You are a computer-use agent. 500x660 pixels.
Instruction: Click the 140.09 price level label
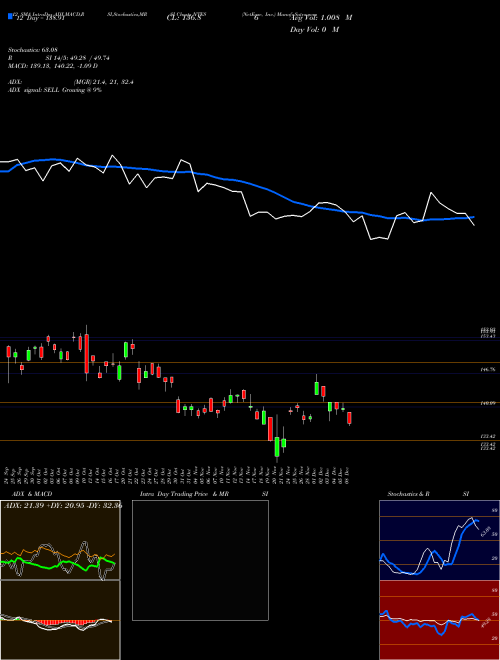tap(488, 403)
